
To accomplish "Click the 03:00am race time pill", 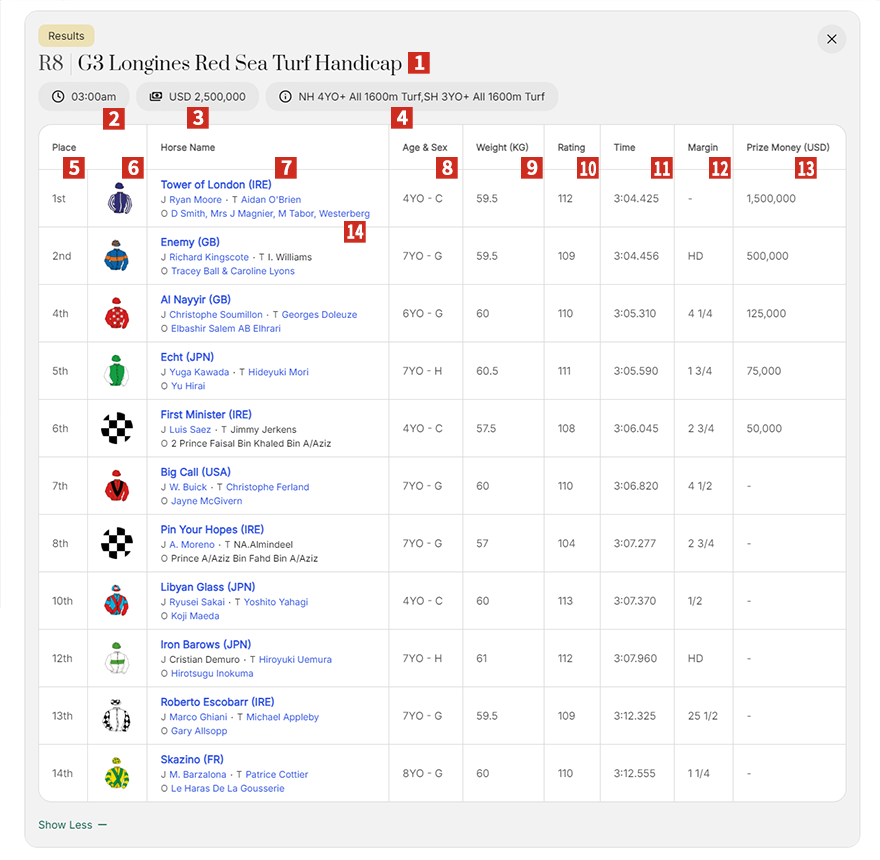I will [x=84, y=97].
